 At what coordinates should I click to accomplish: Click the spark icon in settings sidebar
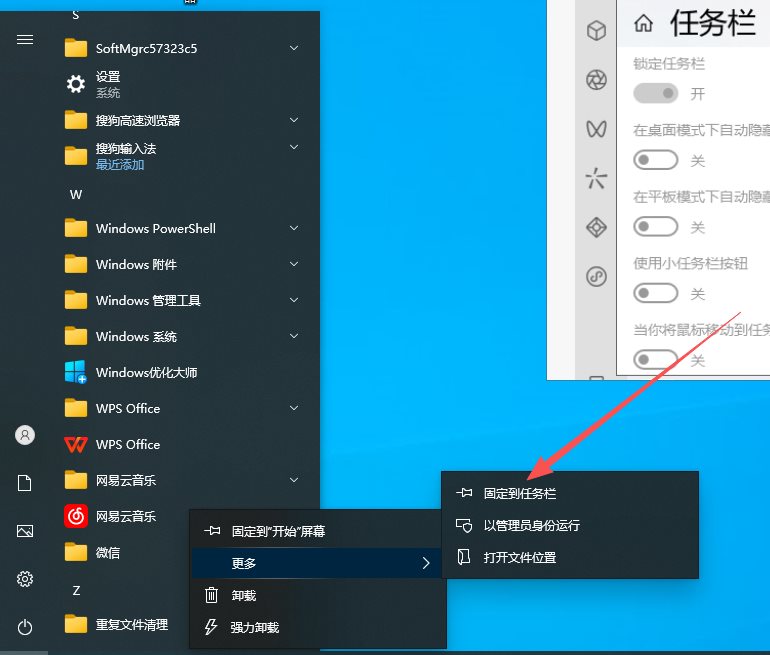coord(596,178)
